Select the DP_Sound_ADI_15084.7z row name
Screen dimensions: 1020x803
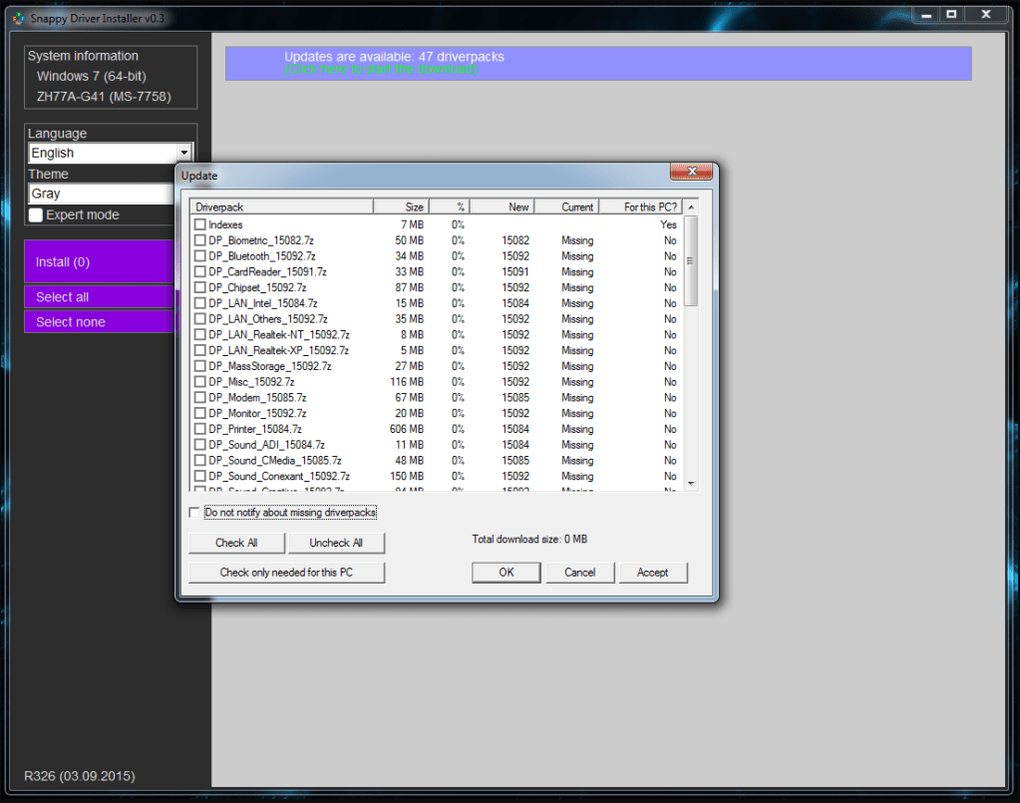pyautogui.click(x=267, y=444)
